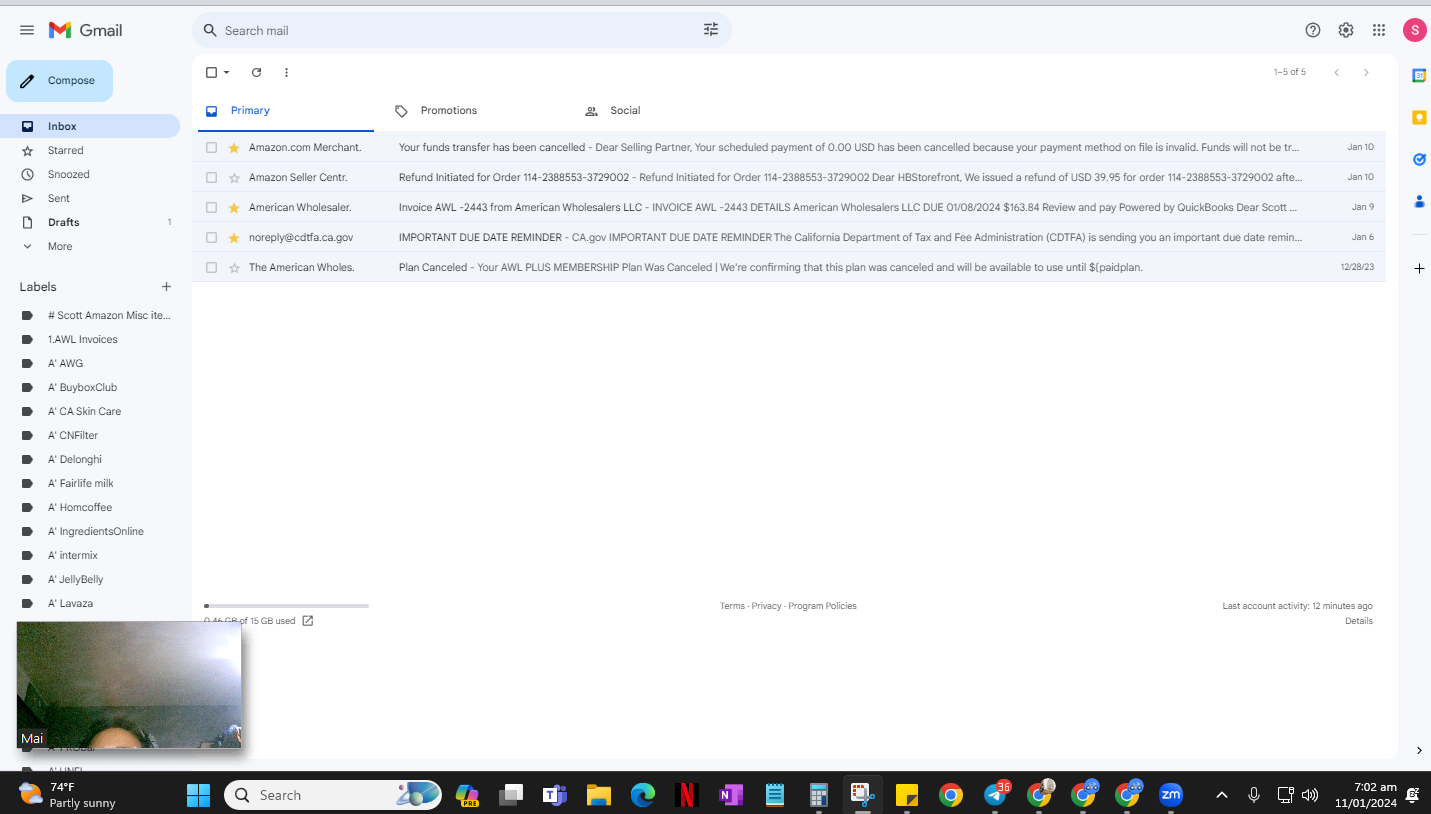Open the select dropdown arrow beside checkbox

[227, 72]
